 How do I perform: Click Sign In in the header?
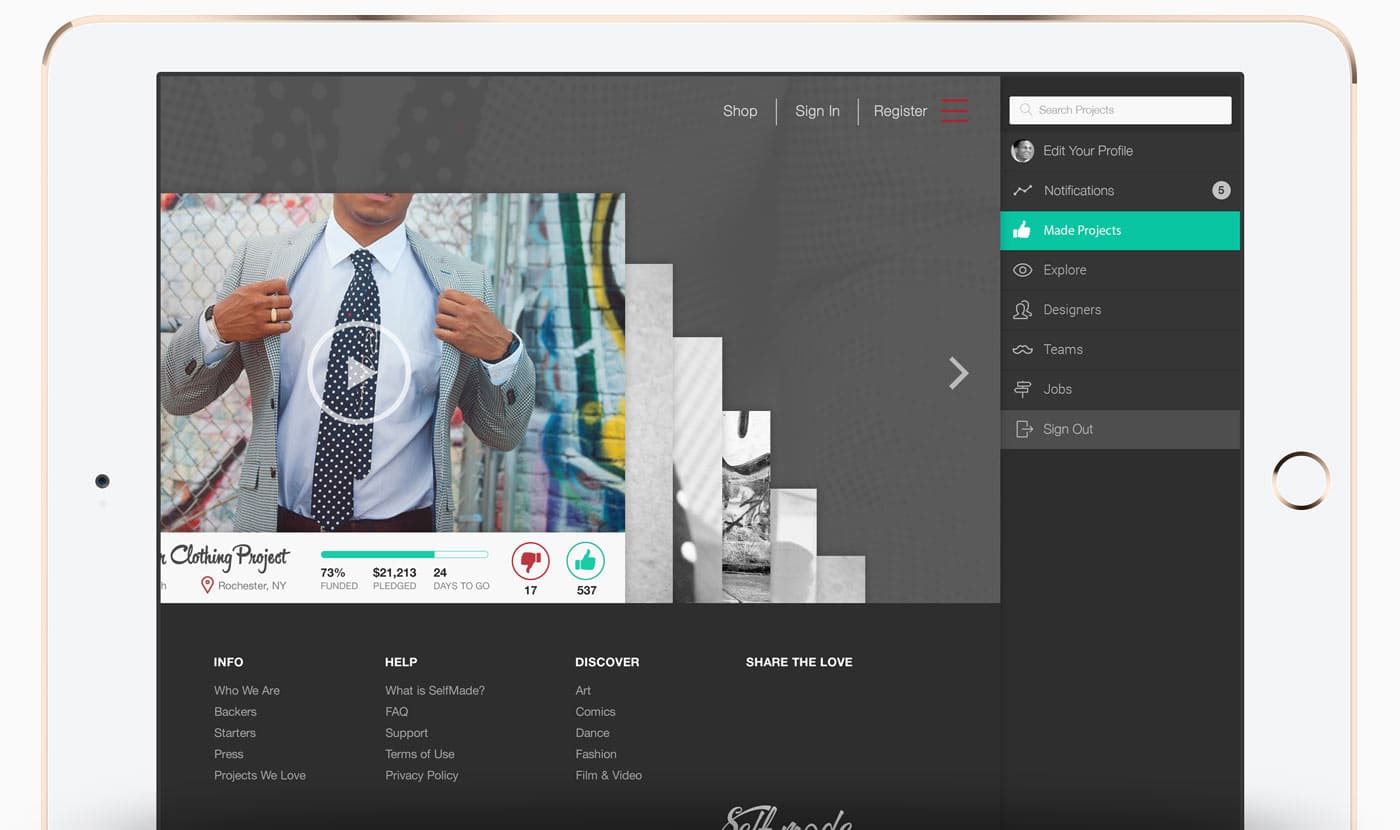pos(817,111)
